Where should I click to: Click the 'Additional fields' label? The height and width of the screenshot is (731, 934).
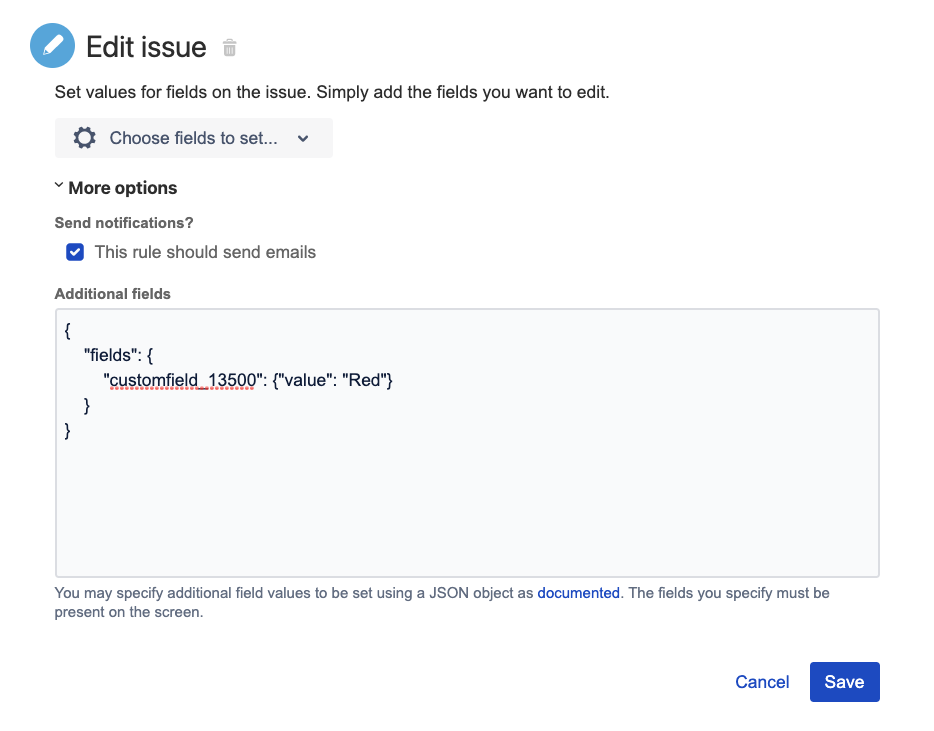click(112, 294)
